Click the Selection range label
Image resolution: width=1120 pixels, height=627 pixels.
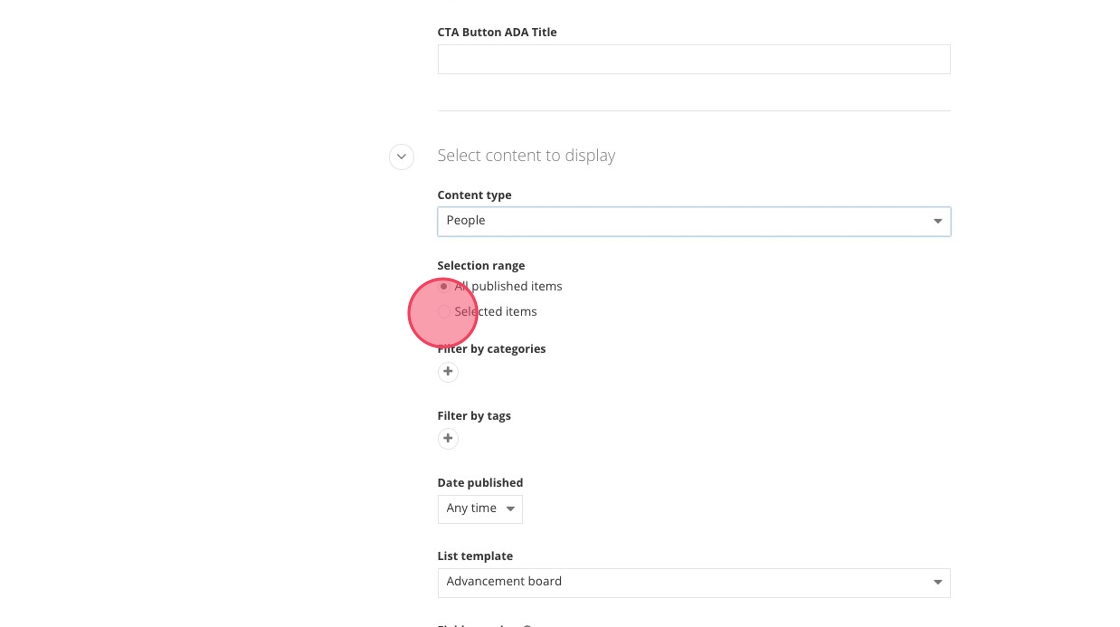click(x=481, y=266)
